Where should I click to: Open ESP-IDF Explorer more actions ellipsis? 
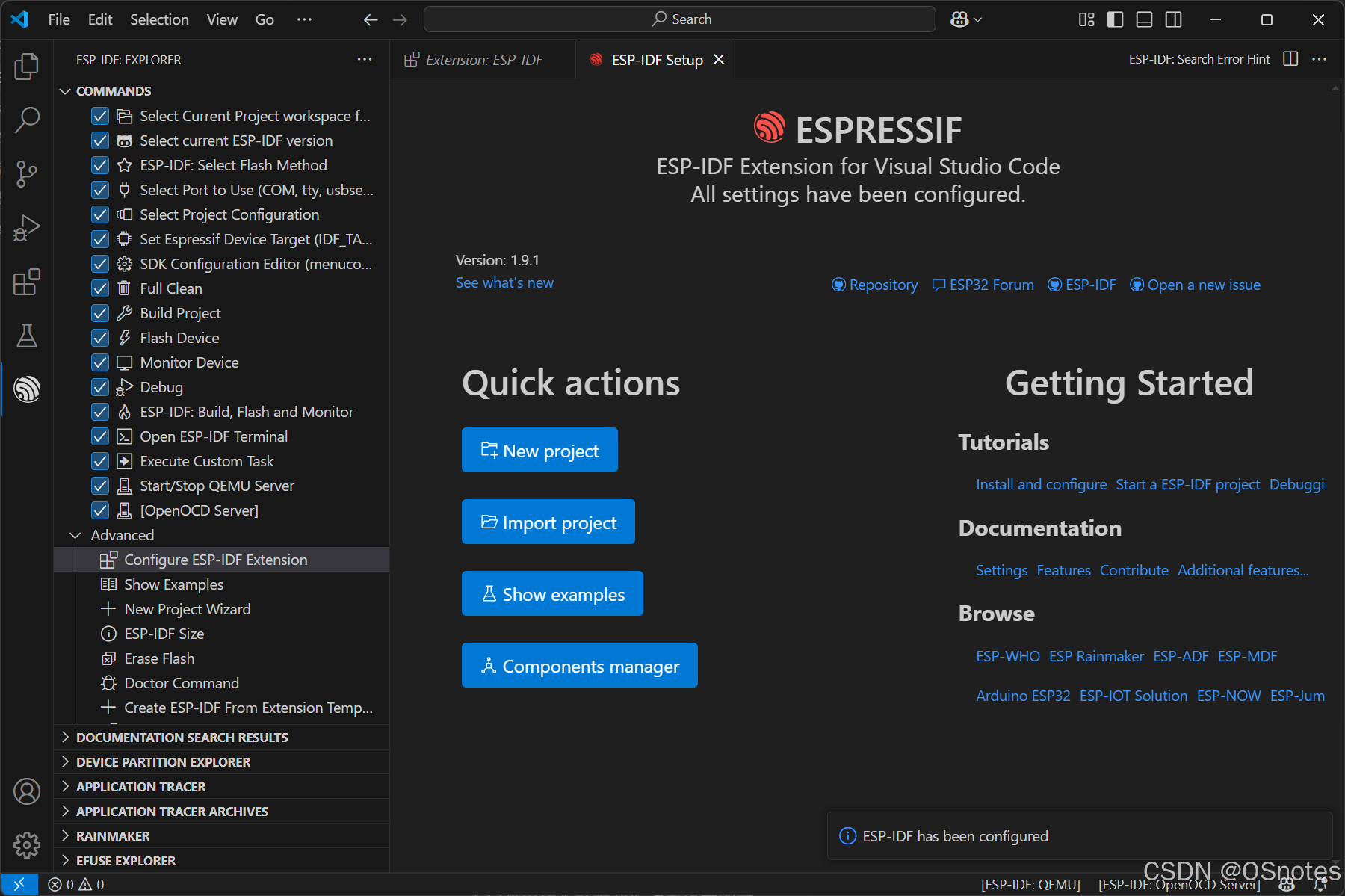(x=365, y=59)
